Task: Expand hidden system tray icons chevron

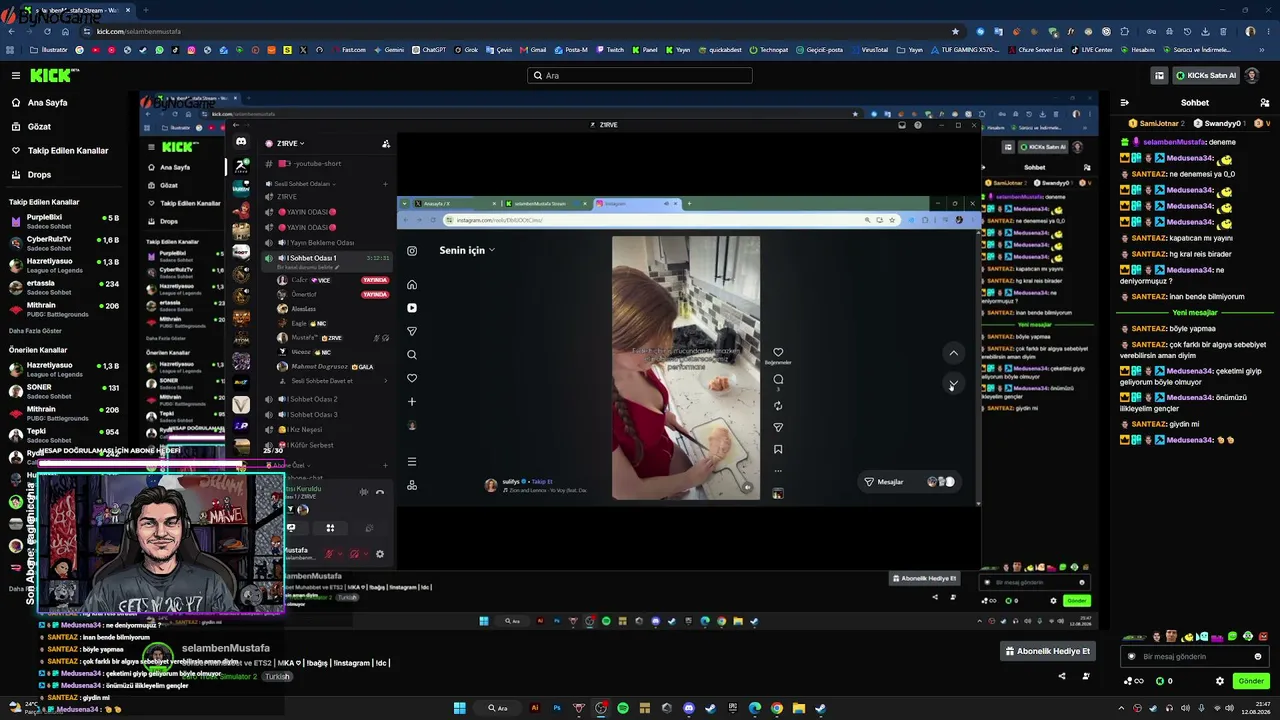Action: pos(1122,708)
